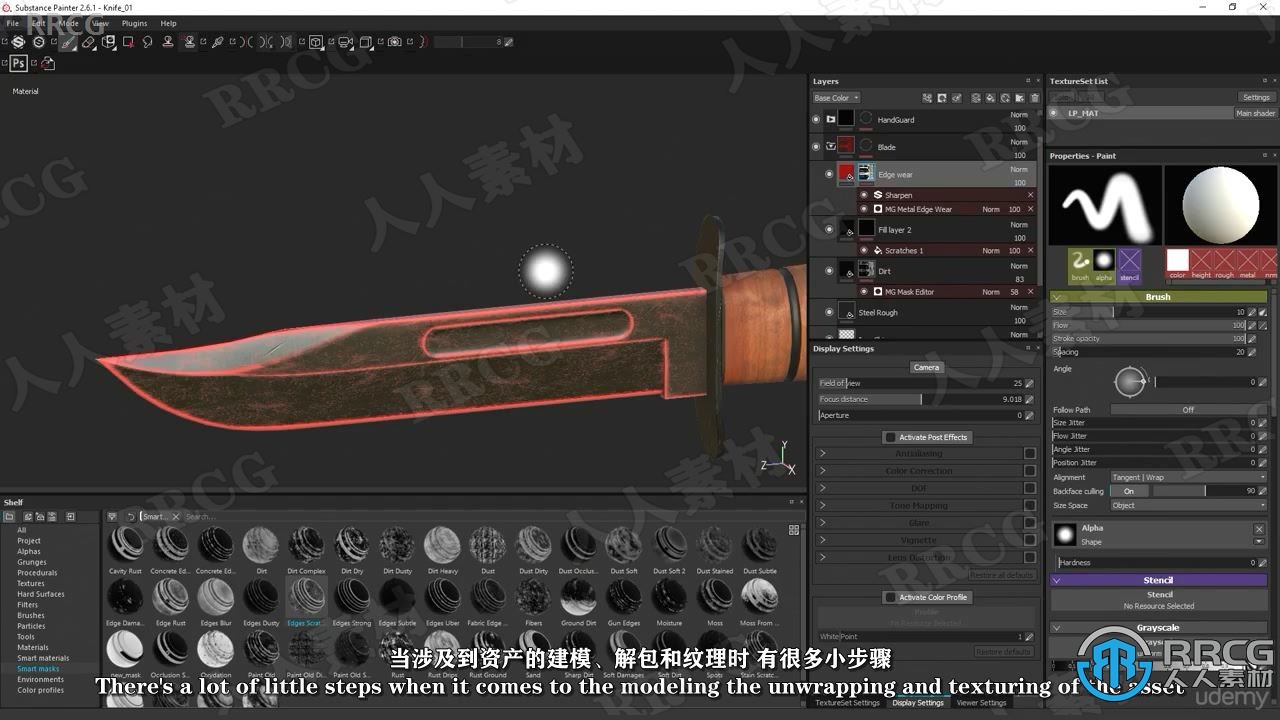Select the Polygon Fill tool
The height and width of the screenshot is (720, 1280).
click(x=129, y=42)
